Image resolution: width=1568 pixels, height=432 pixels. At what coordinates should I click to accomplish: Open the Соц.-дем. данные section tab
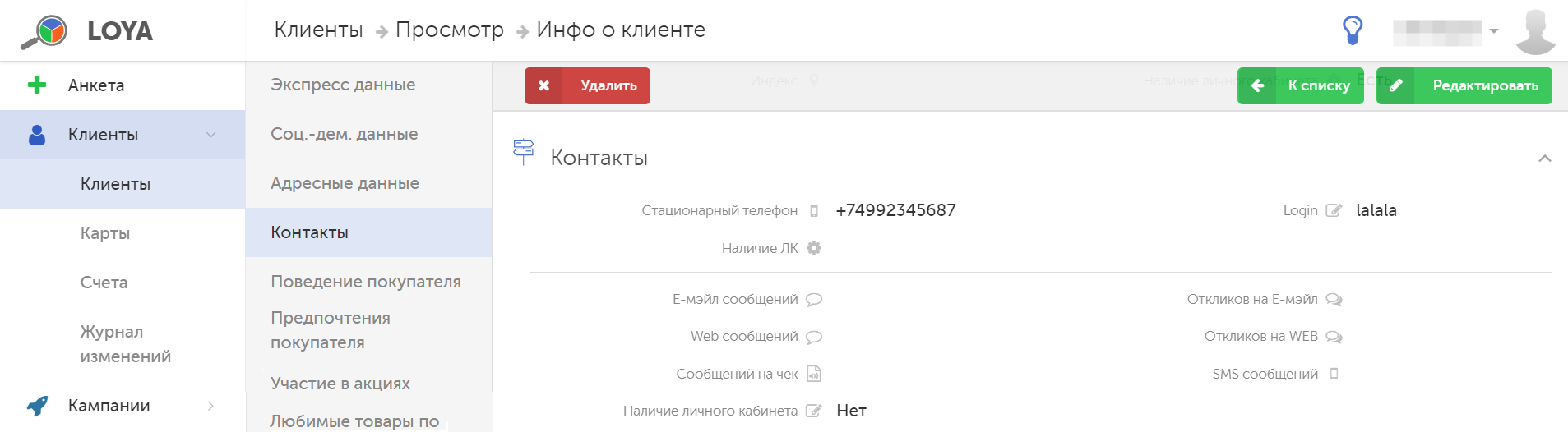(x=345, y=134)
